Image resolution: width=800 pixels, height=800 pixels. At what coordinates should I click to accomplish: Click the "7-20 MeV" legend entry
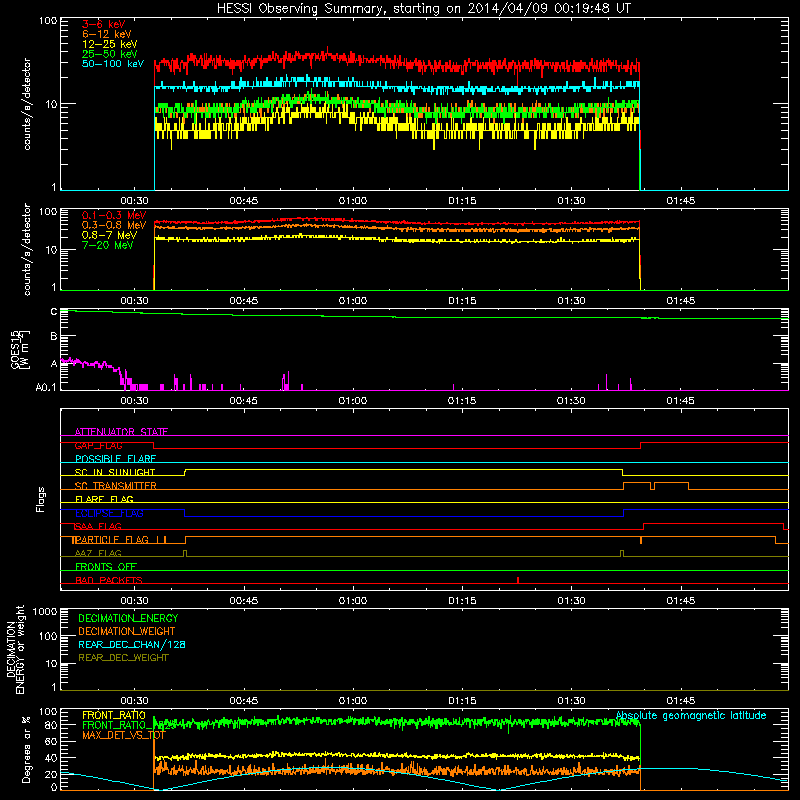click(108, 245)
